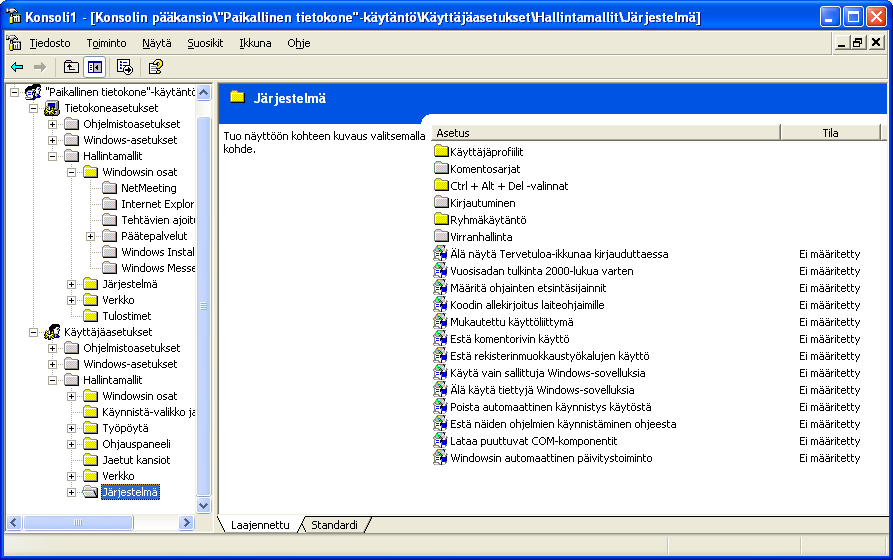Viewport: 893px width, 560px height.
Task: Sort the list by the Tila column header
Action: pos(830,133)
